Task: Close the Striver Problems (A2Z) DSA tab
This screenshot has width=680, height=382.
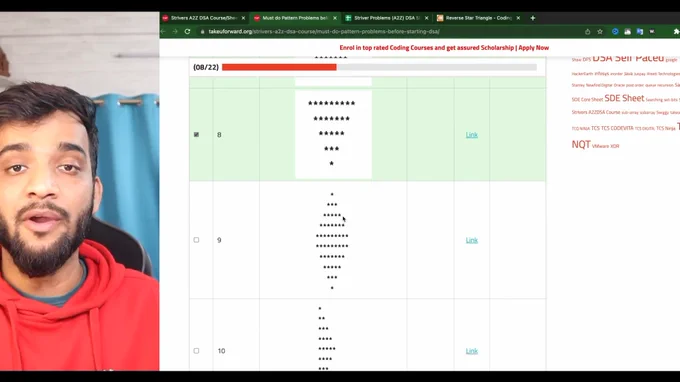Action: click(x=427, y=18)
